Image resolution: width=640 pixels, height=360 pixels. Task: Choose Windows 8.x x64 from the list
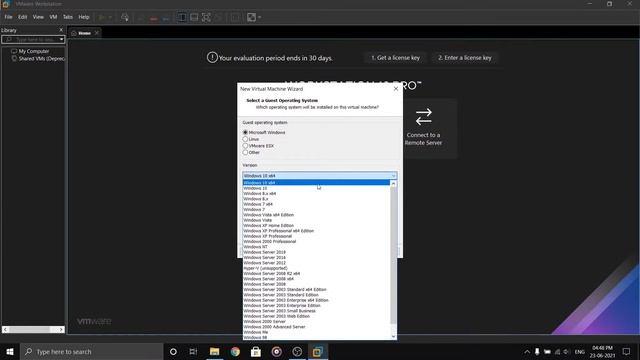point(316,193)
